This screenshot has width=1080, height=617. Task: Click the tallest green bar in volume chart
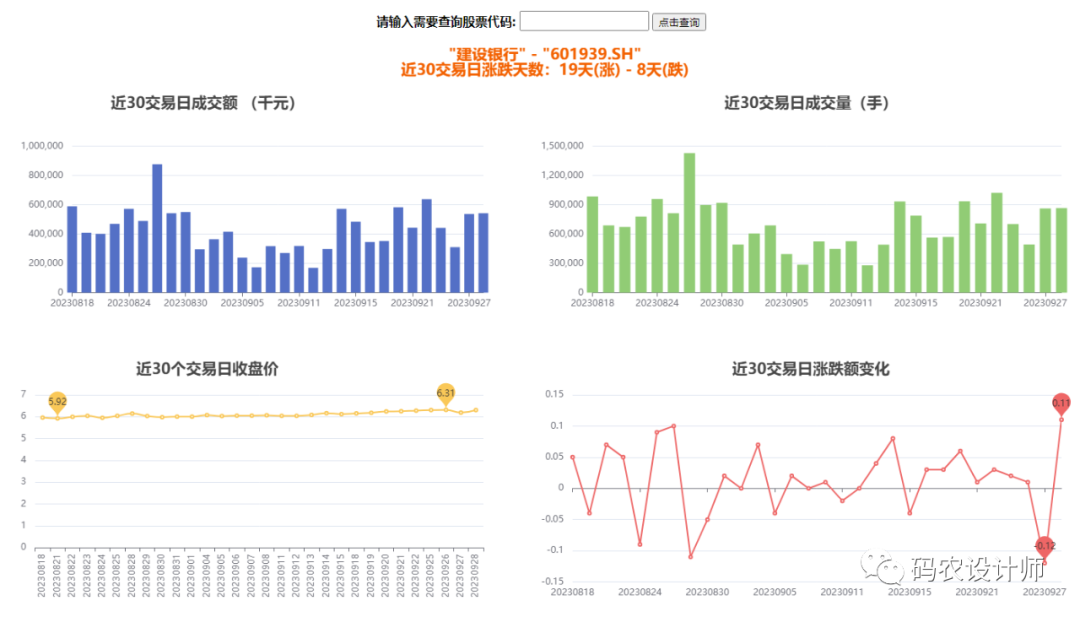(689, 223)
